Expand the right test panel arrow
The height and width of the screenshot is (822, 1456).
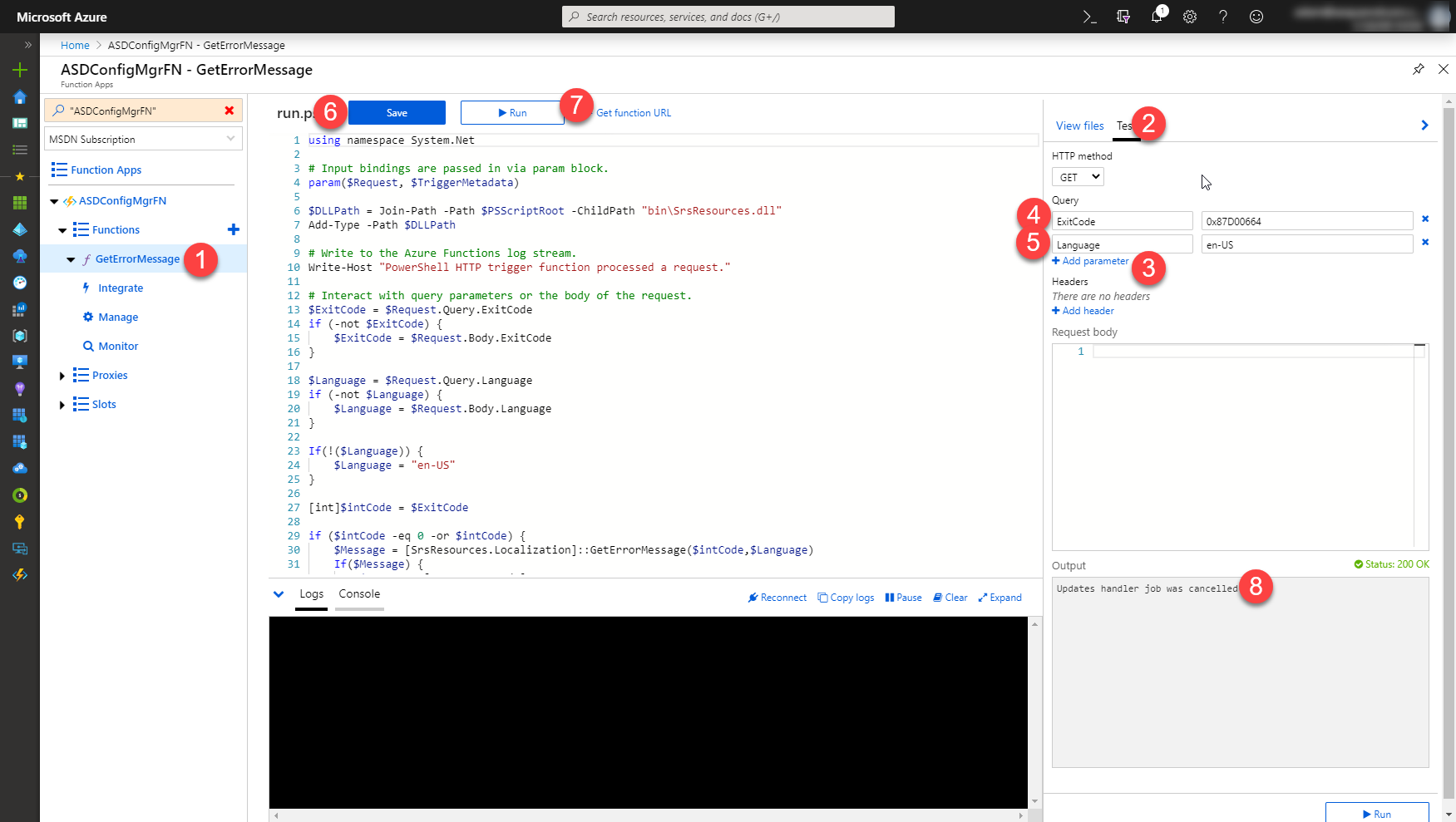[1424, 126]
